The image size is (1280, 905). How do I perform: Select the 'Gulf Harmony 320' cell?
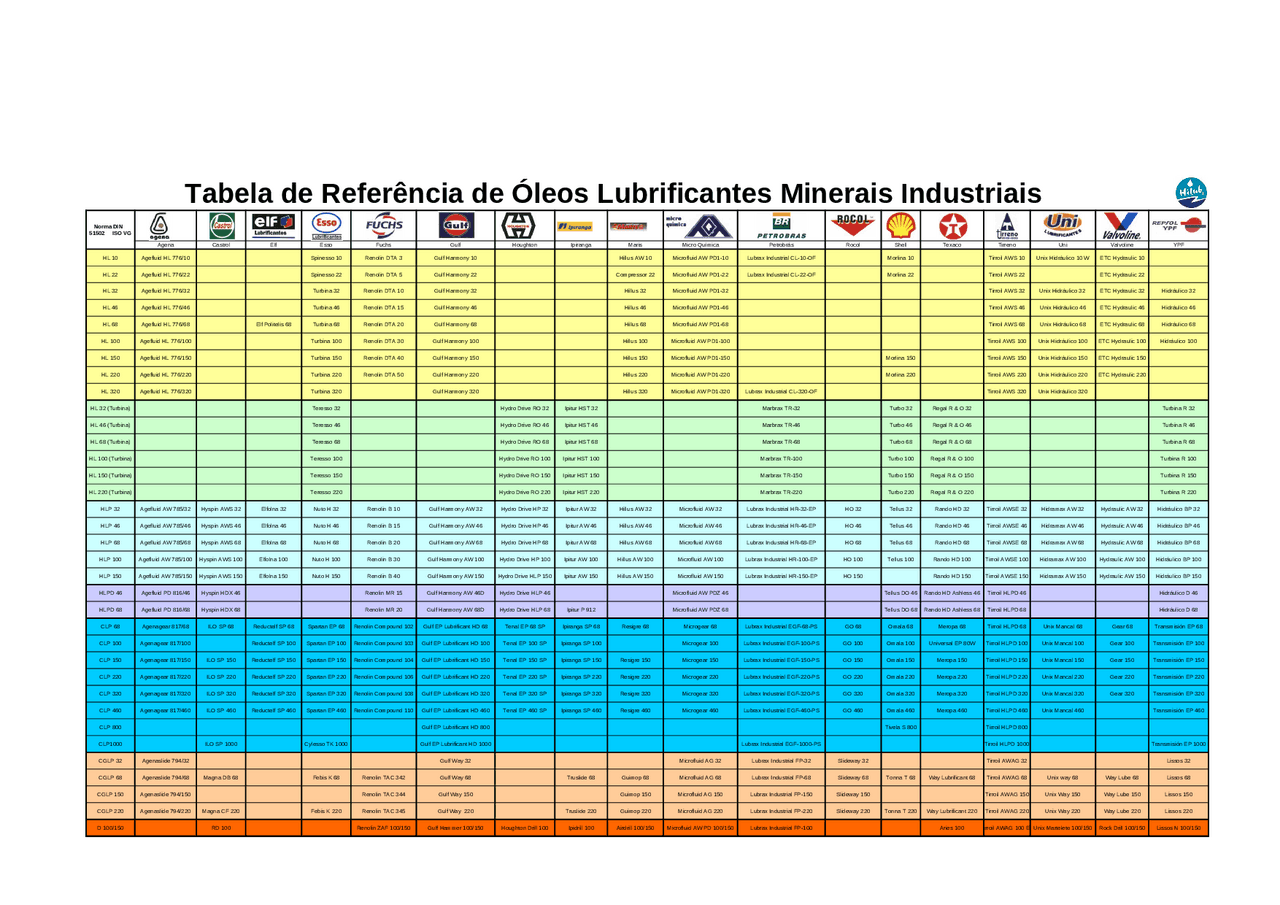[x=454, y=391]
